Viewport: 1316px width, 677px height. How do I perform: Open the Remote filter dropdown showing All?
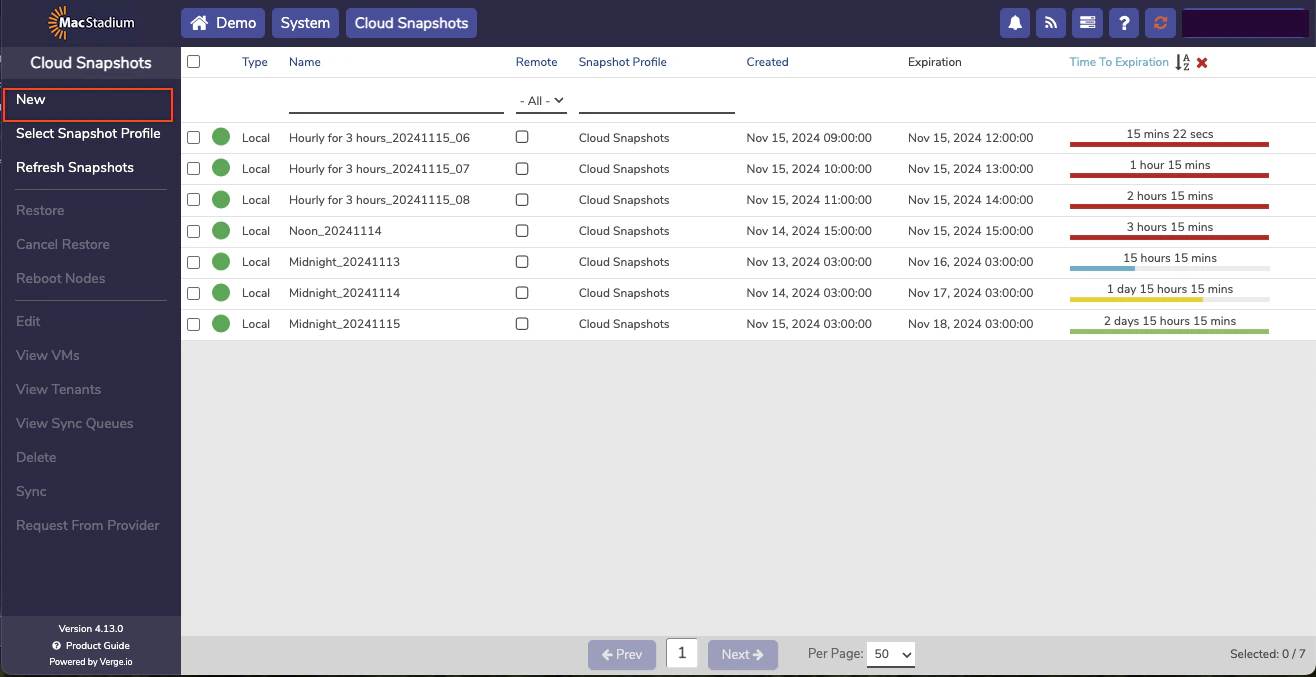[541, 100]
